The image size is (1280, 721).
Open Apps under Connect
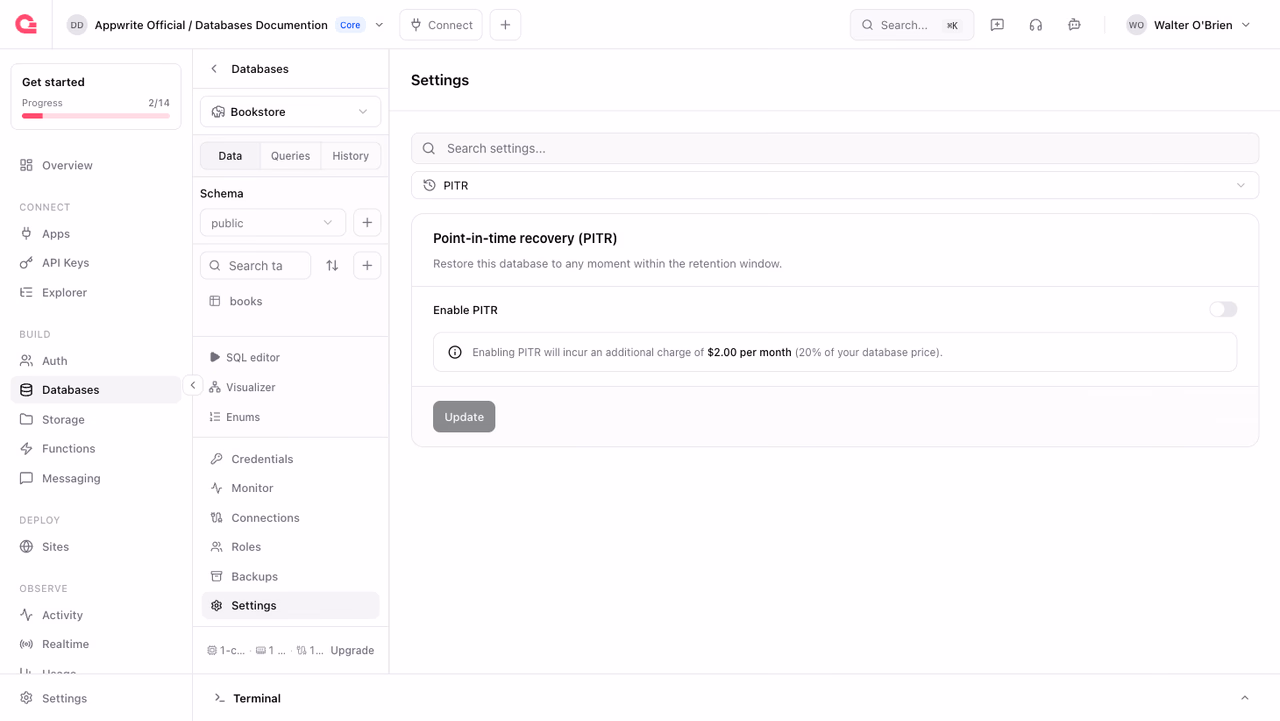pos(96,234)
